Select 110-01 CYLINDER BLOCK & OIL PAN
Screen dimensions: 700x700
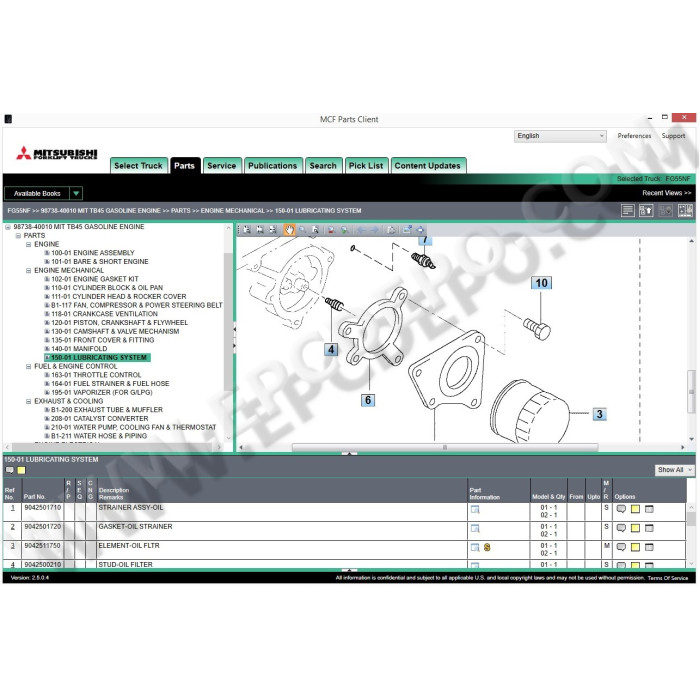pyautogui.click(x=107, y=288)
